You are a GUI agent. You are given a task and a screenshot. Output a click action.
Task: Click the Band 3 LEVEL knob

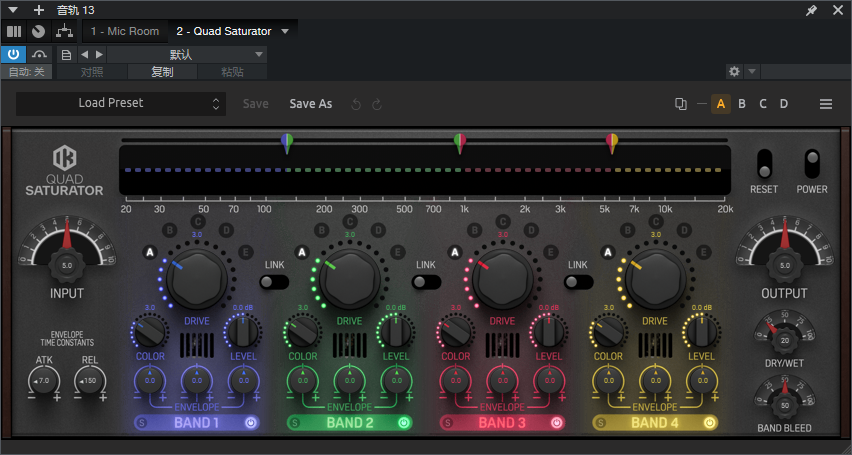549,332
